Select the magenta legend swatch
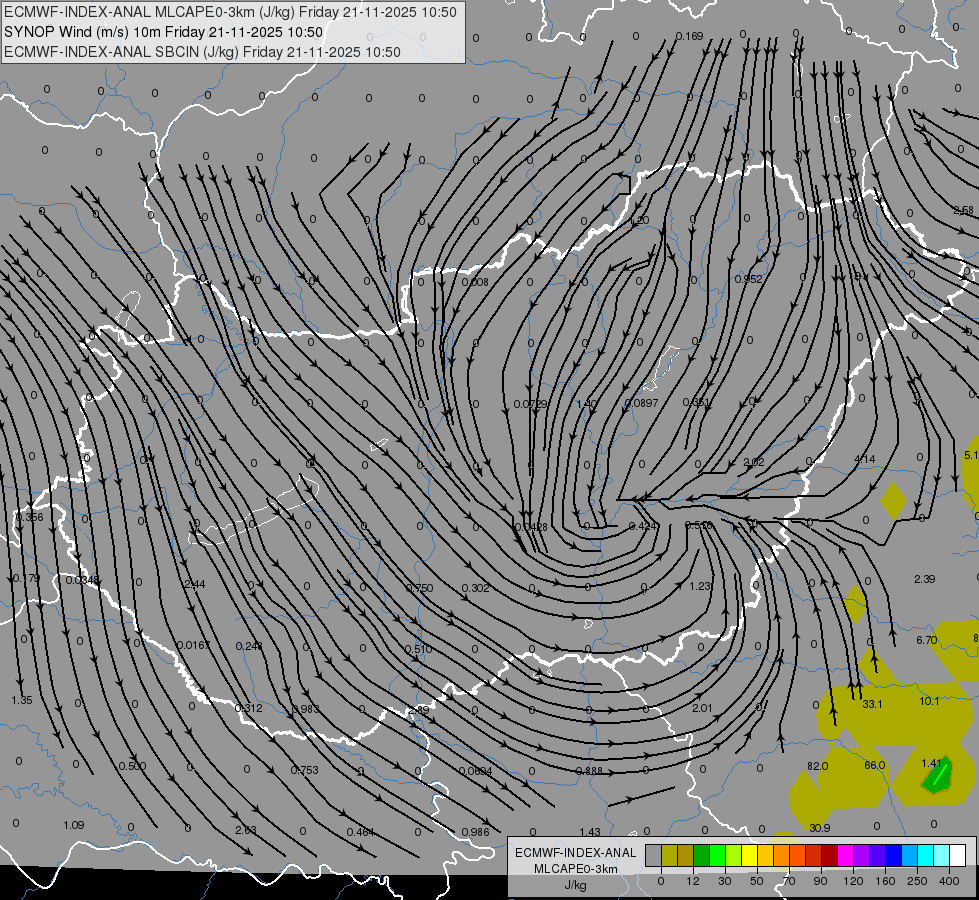Viewport: 979px width, 900px height. pyautogui.click(x=845, y=855)
